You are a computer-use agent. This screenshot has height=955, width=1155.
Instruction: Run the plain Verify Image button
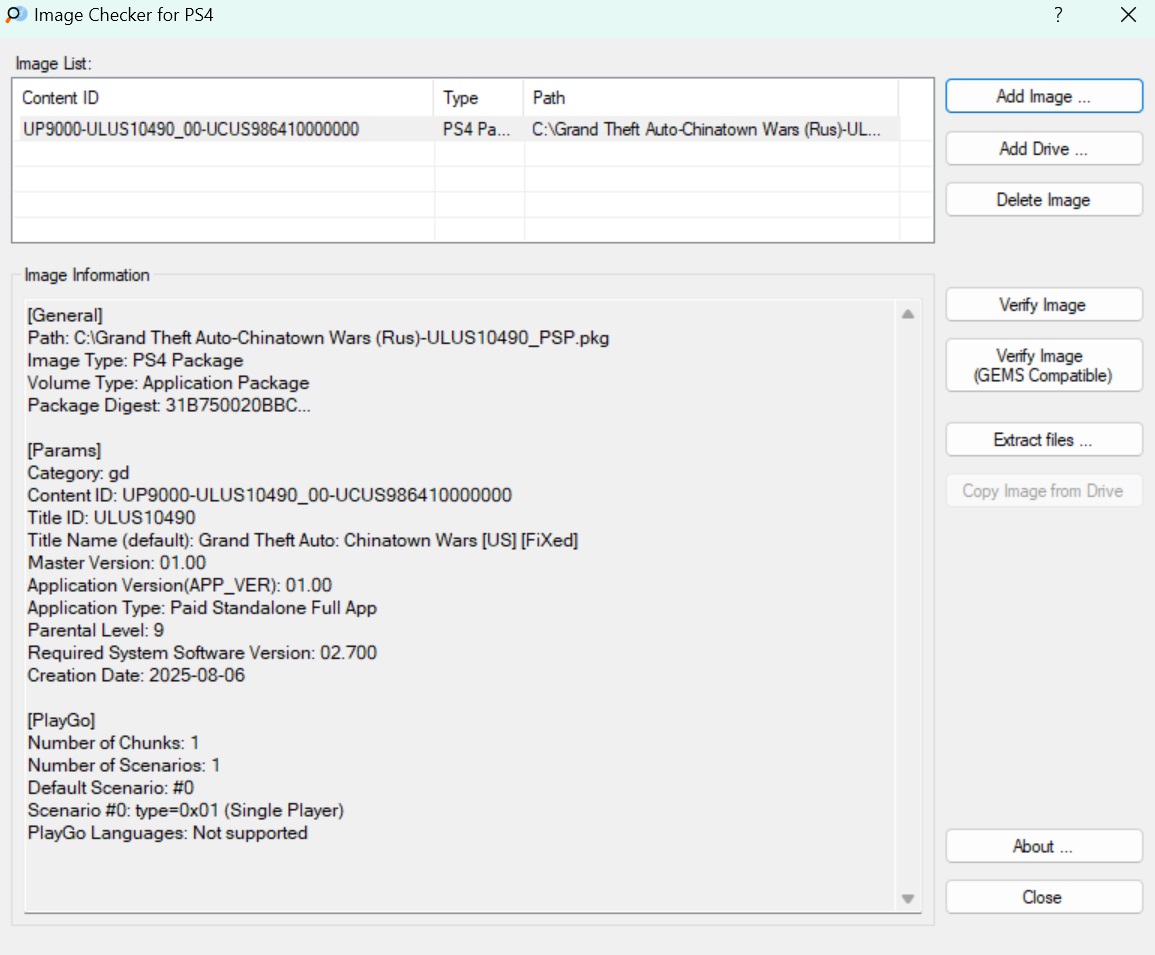(x=1043, y=305)
